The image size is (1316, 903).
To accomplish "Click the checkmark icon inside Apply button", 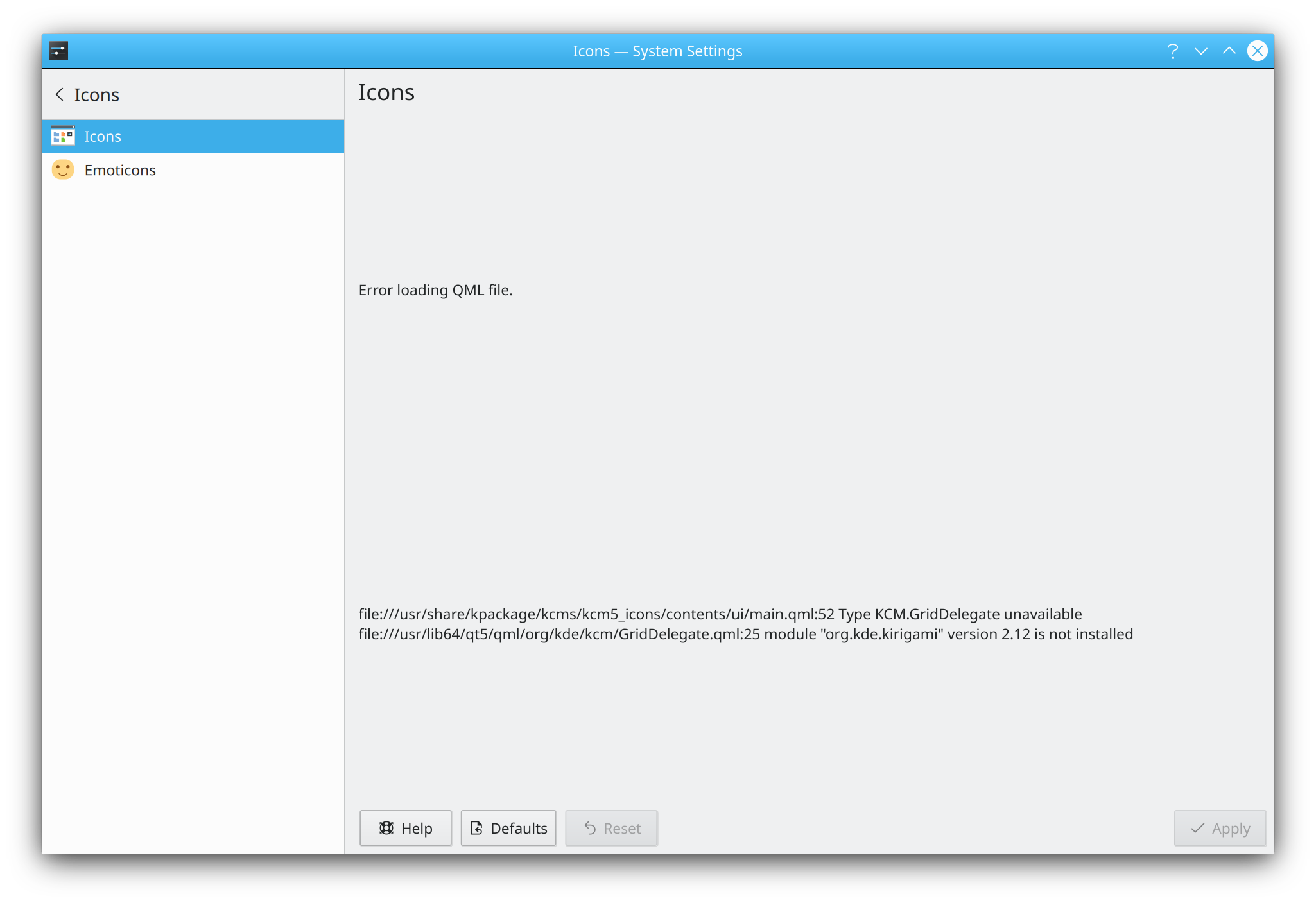I will pos(1197,828).
